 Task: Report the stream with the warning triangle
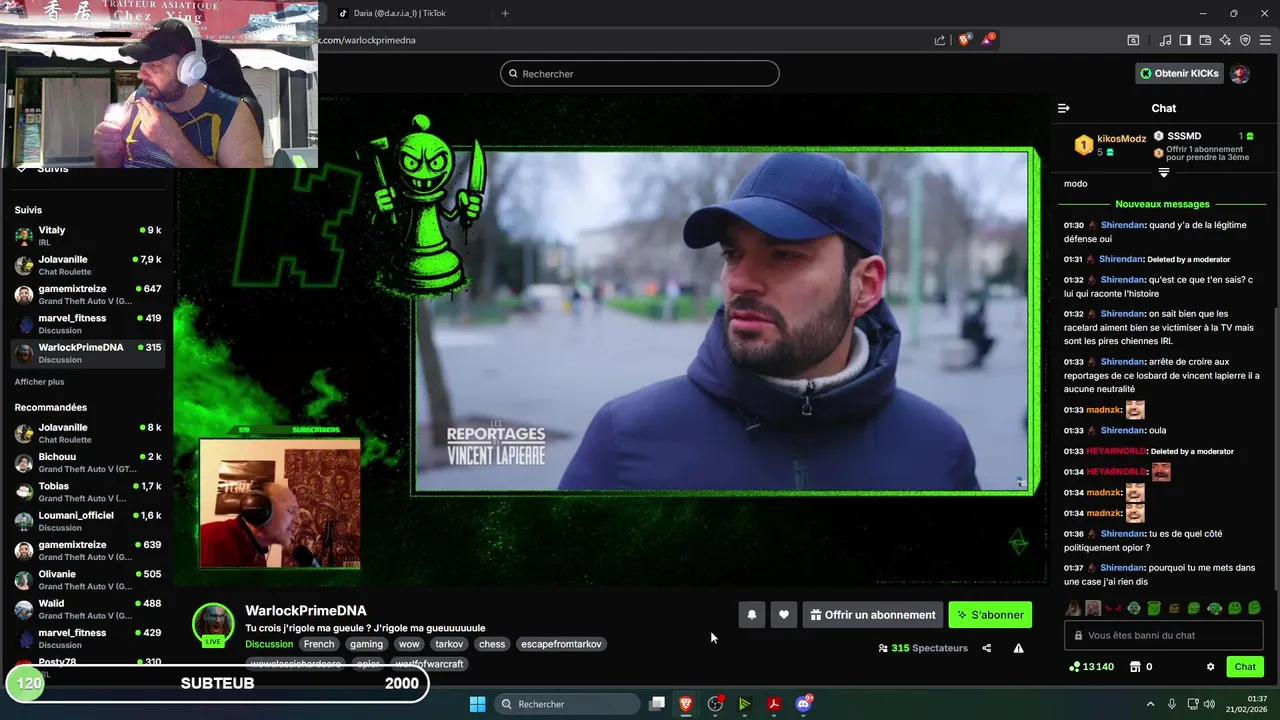pos(1018,648)
